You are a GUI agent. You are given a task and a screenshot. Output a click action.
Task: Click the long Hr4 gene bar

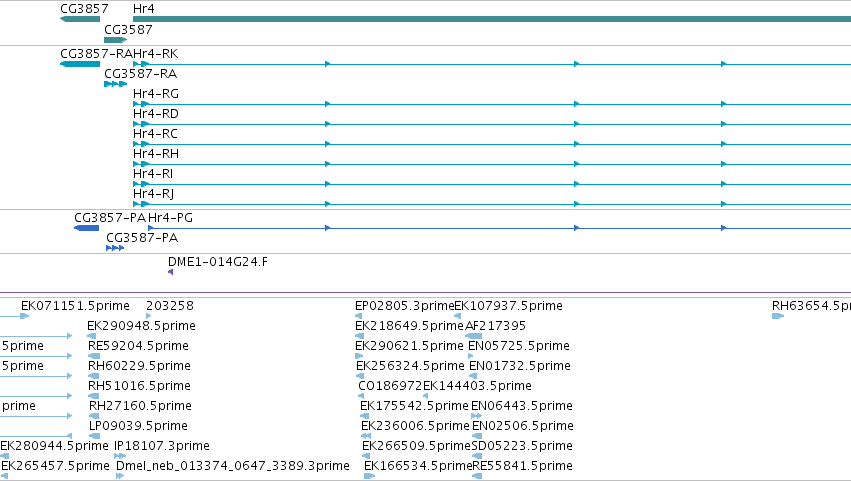click(492, 19)
